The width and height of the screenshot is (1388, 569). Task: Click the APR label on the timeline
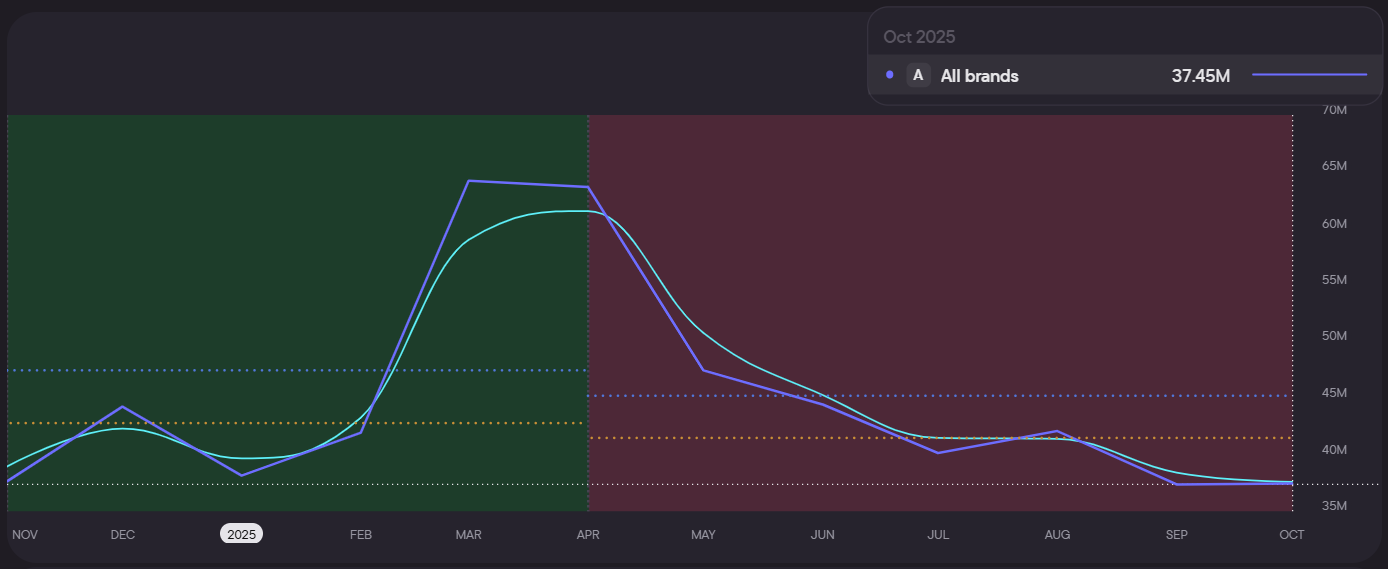click(x=588, y=534)
